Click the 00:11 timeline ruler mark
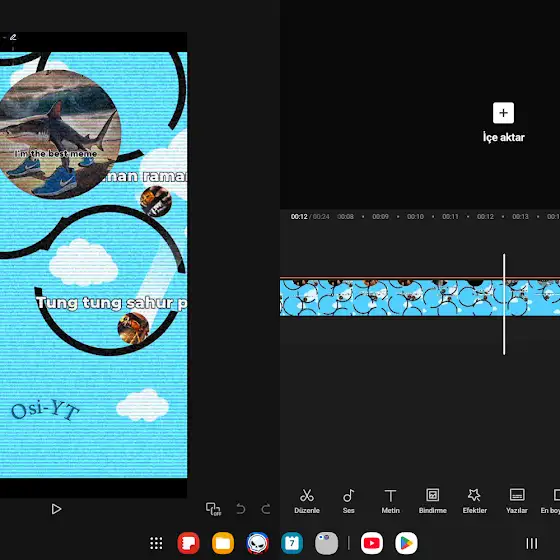This screenshot has width=560, height=560. coord(450,216)
